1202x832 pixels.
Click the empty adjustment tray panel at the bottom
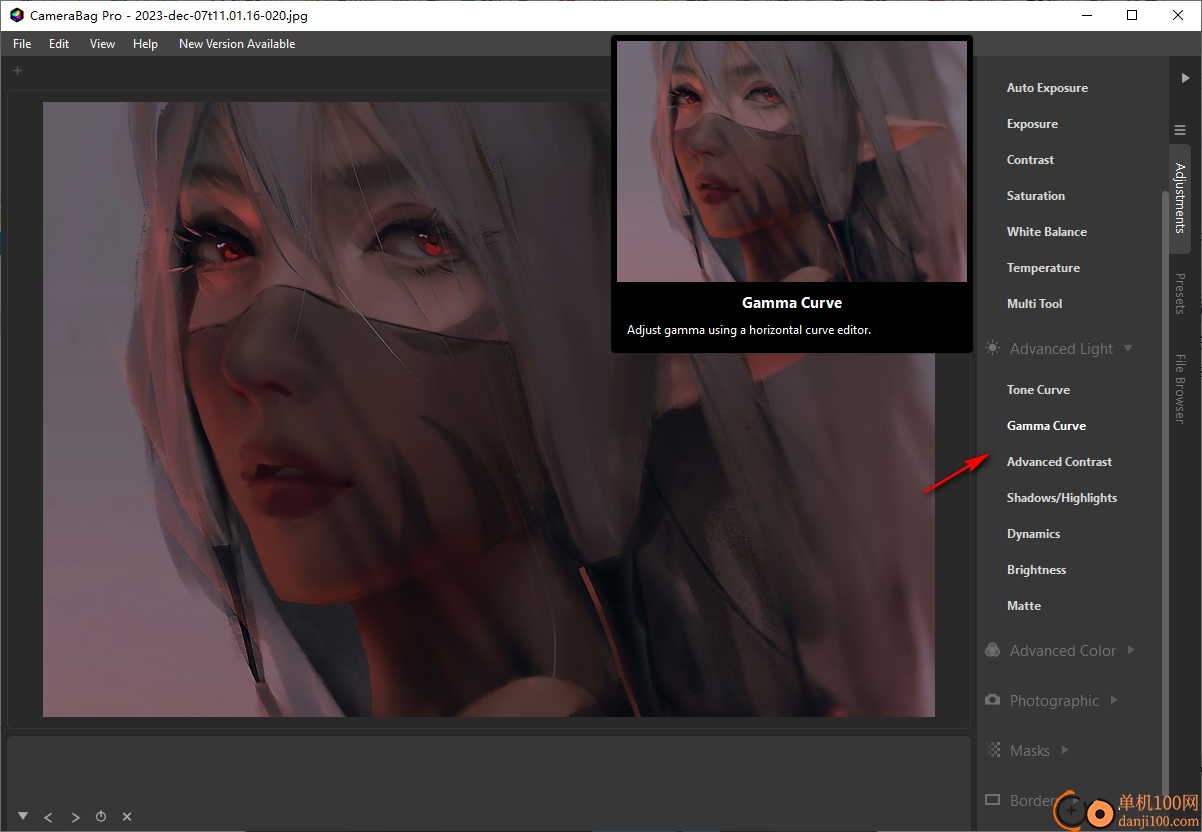coord(488,783)
